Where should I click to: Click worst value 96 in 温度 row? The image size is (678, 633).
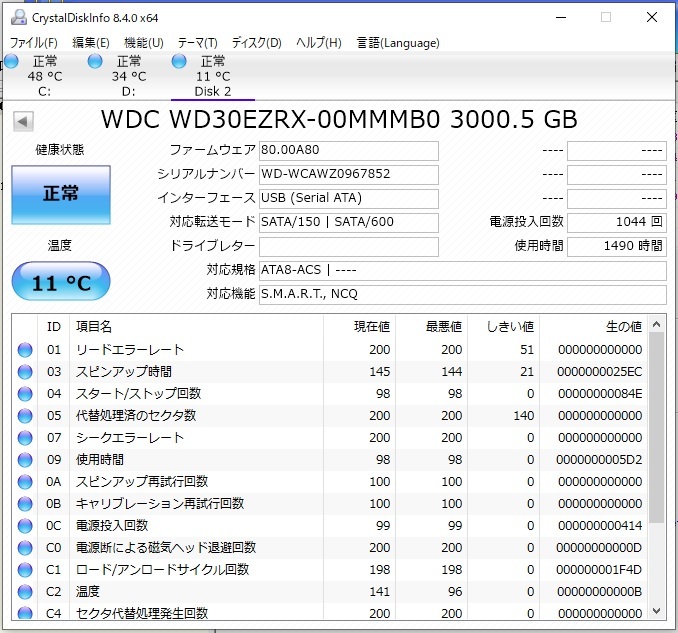[455, 592]
